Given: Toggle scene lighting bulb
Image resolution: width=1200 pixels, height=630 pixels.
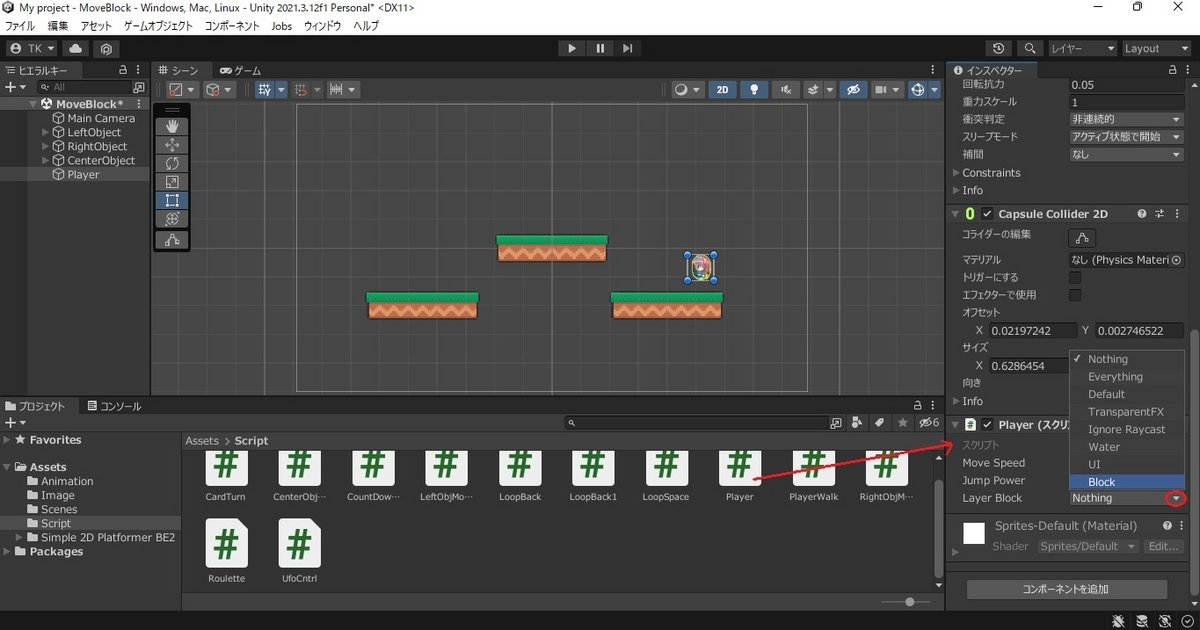Looking at the screenshot, I should [x=754, y=89].
